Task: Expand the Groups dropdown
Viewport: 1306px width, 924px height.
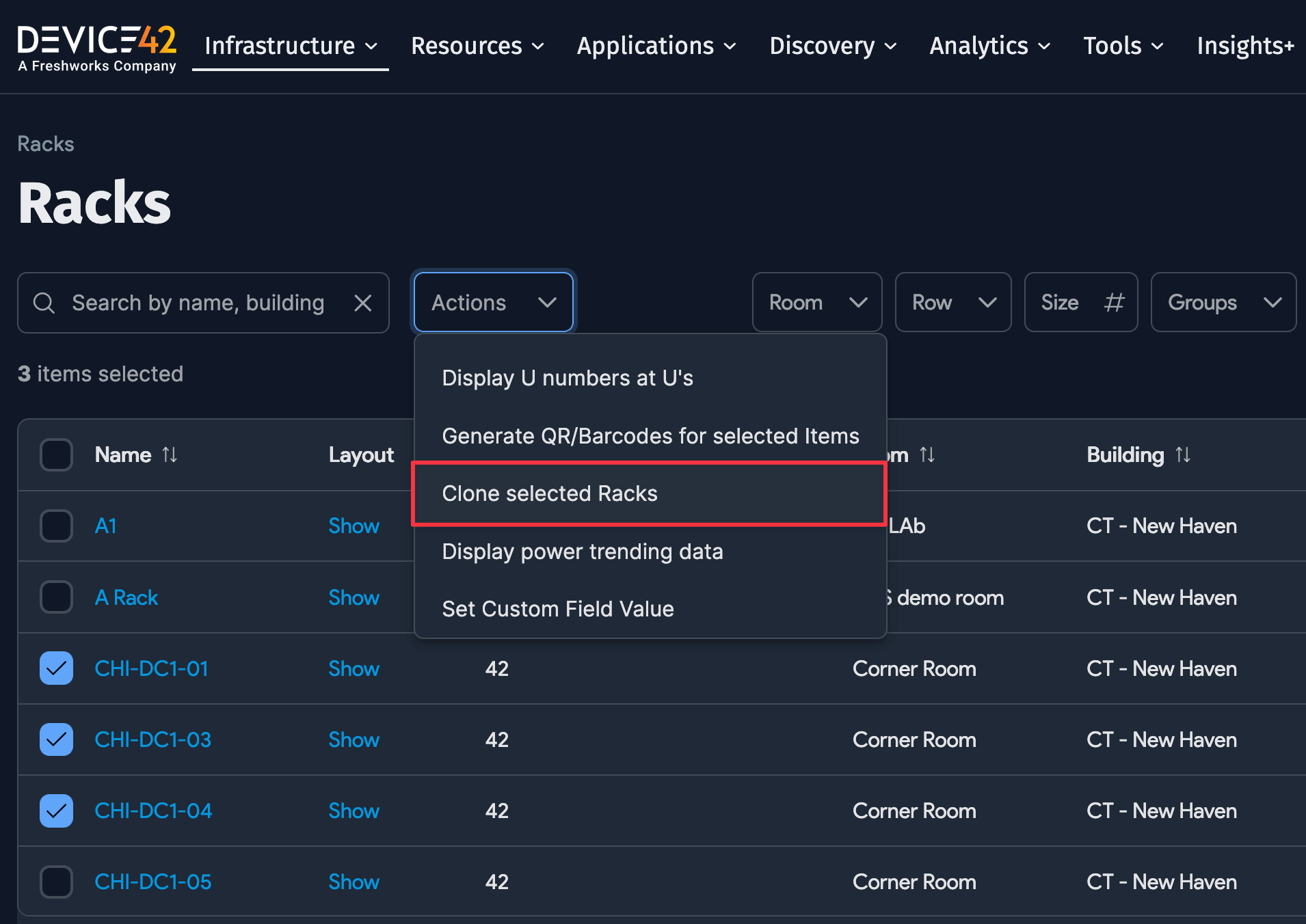Action: pyautogui.click(x=1223, y=302)
